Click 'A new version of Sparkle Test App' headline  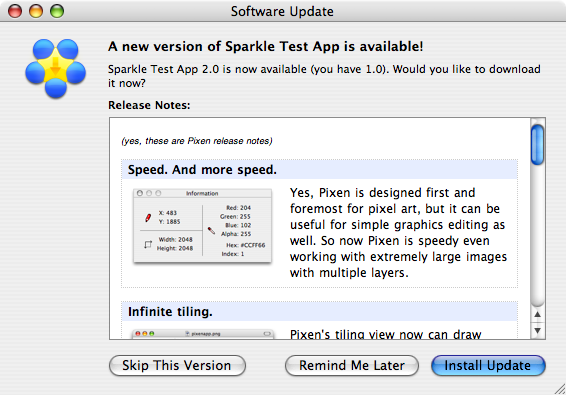[266, 47]
